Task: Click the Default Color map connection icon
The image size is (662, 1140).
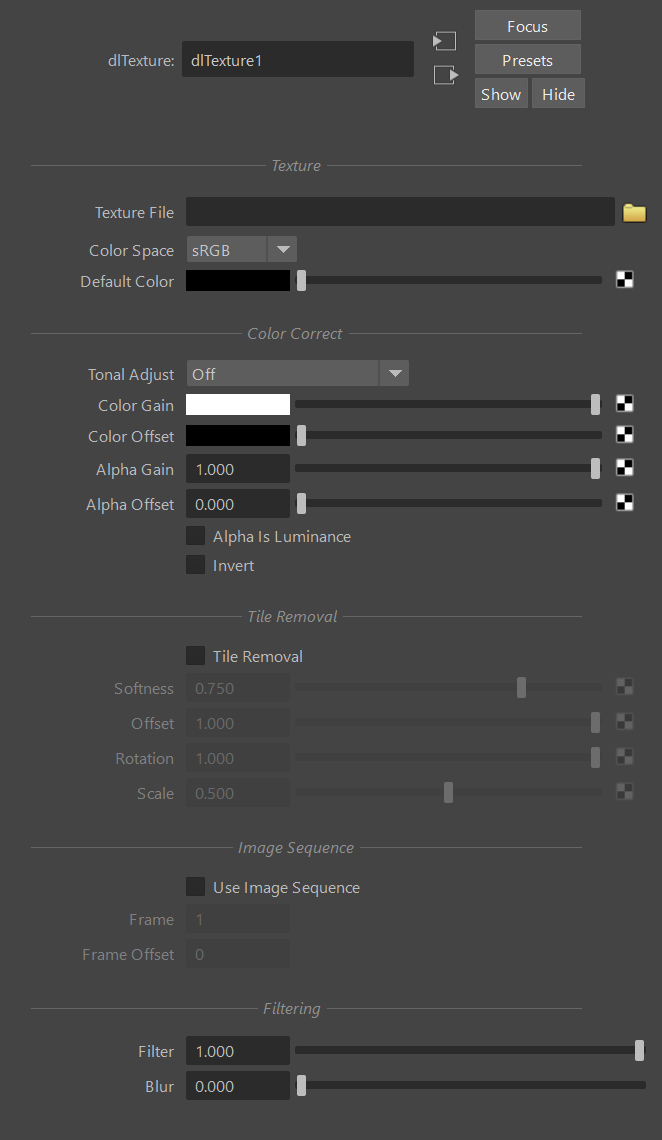Action: pos(624,281)
